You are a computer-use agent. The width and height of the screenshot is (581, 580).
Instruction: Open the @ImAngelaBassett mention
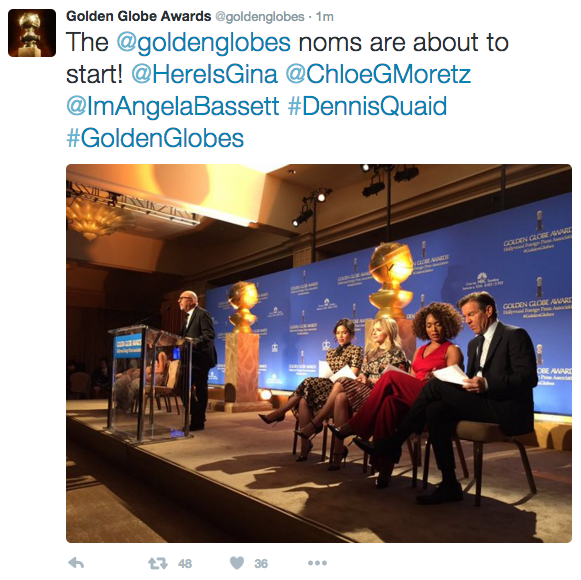(173, 106)
